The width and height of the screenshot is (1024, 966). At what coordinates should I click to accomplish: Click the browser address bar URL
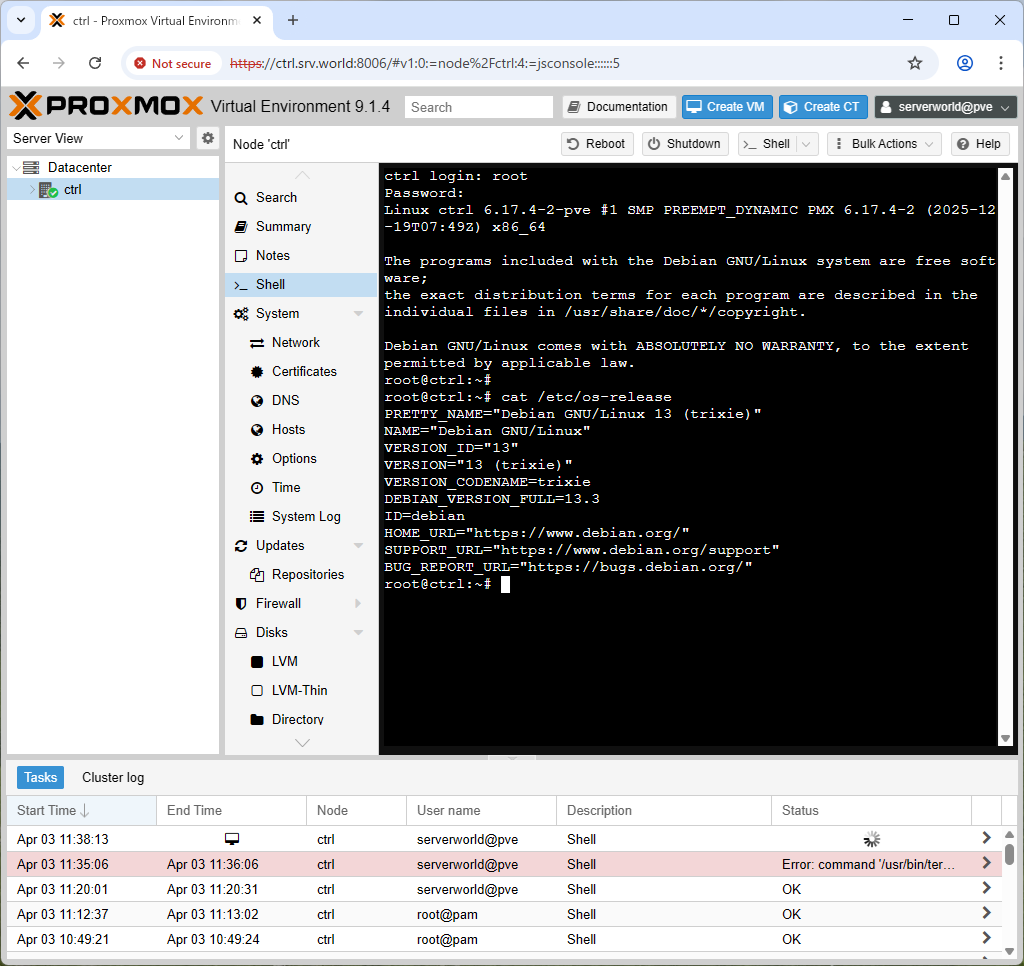[424, 63]
